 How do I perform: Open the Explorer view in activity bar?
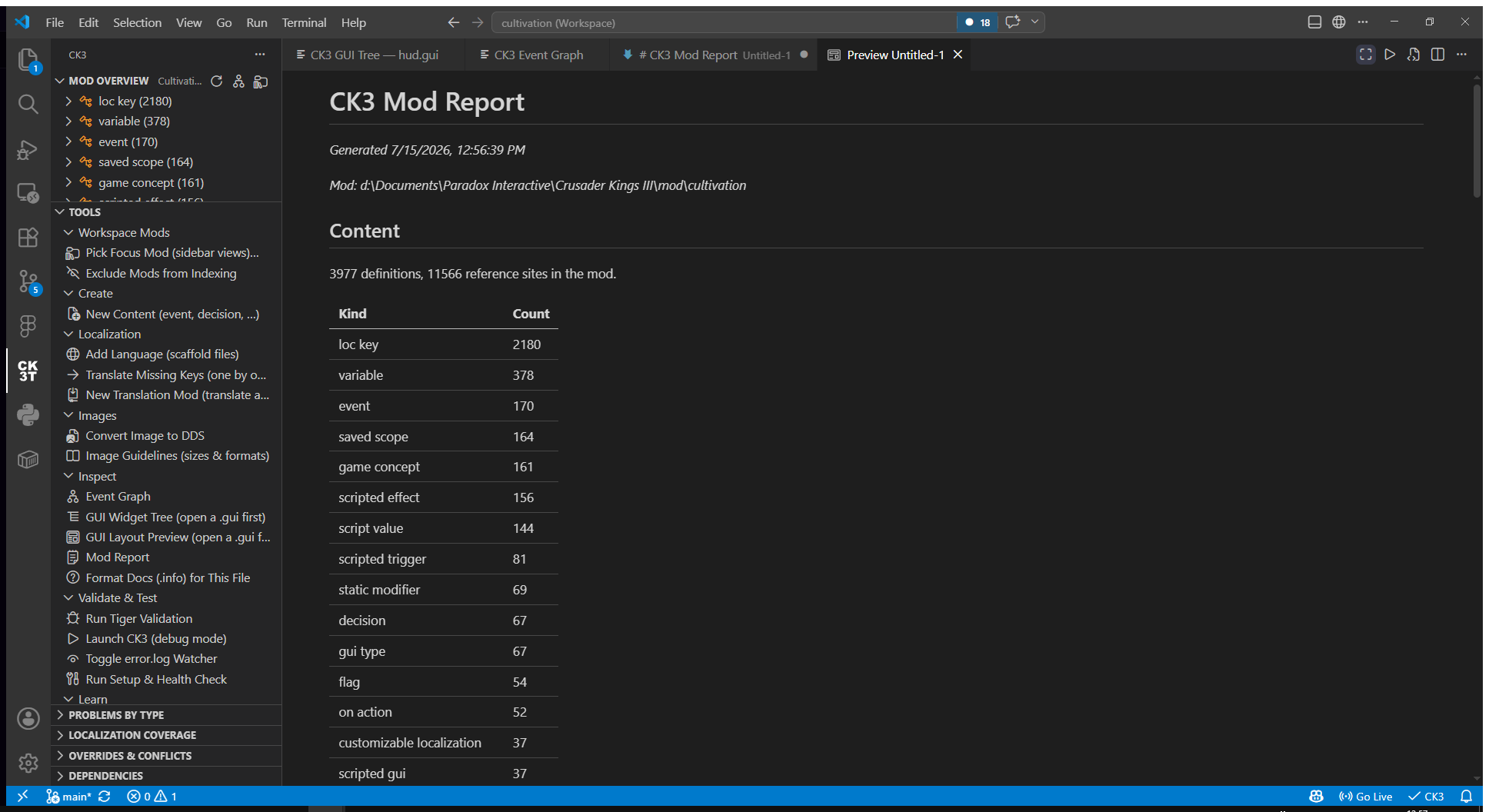coord(28,59)
